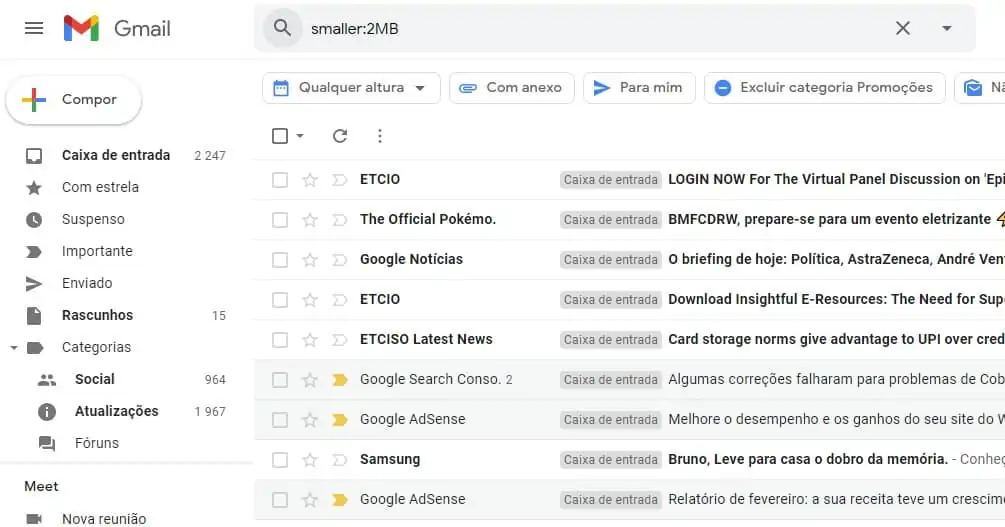Open Google AdSense Relatório de fevereiro email
Image resolution: width=1005 pixels, height=527 pixels.
(630, 499)
